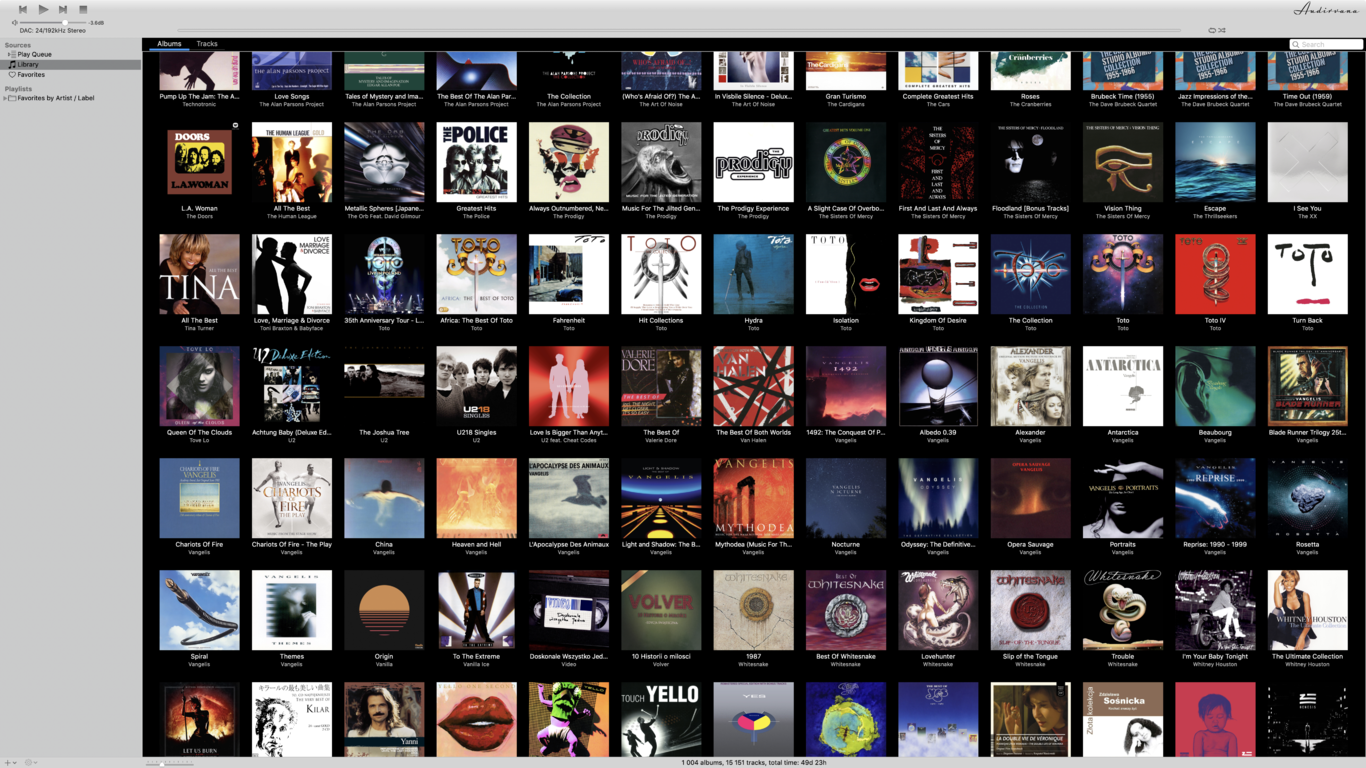Screen dimensions: 1366x768
Task: Click the "I See You" album title
Action: click(x=1307, y=209)
